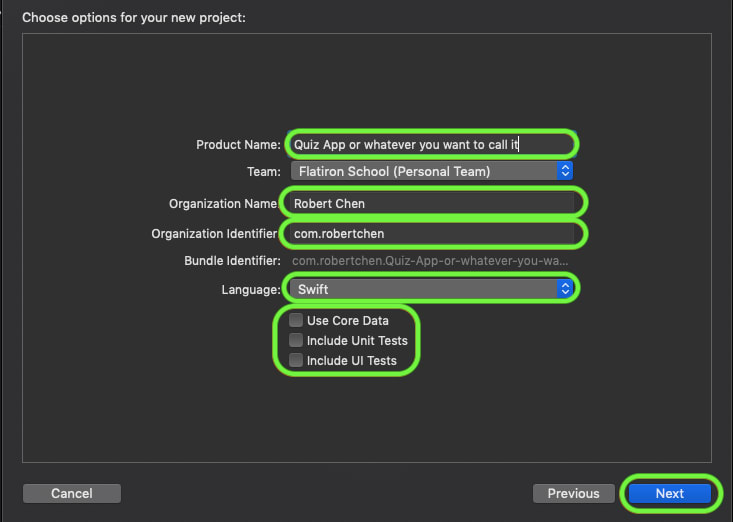Image resolution: width=733 pixels, height=522 pixels.
Task: Open the Language dropdown set to Swift
Action: point(431,289)
